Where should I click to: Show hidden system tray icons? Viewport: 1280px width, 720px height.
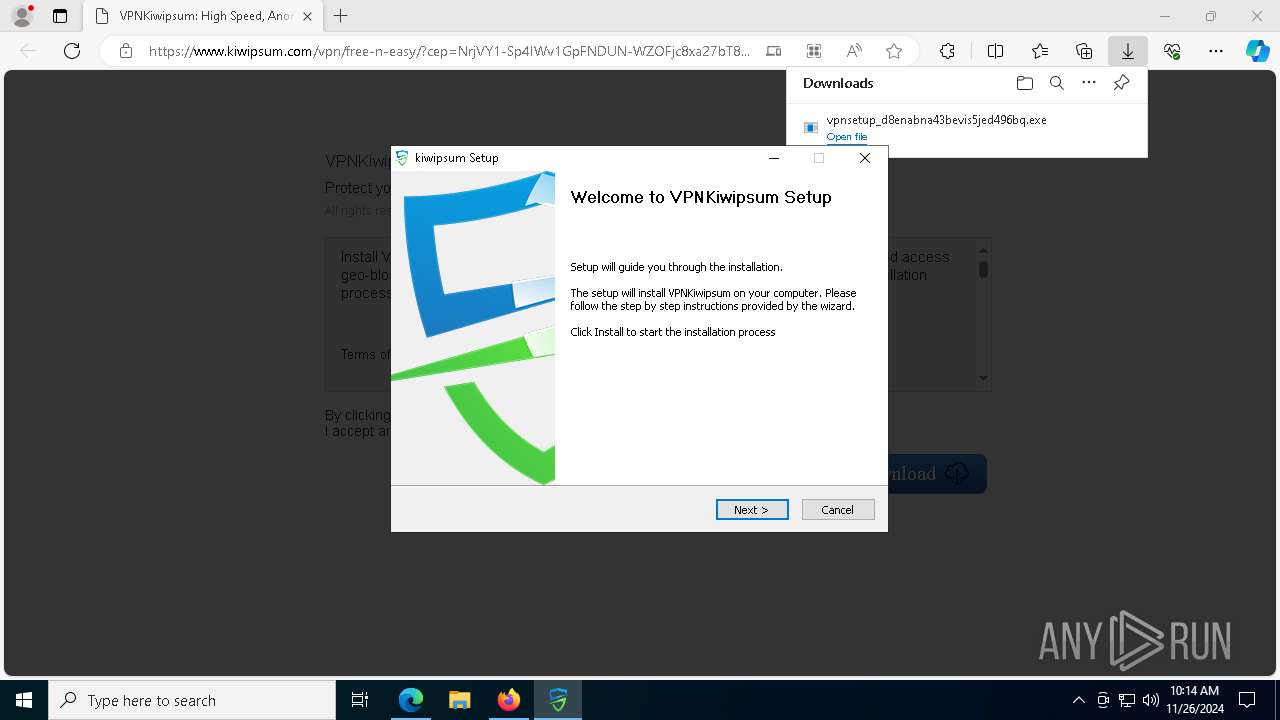coord(1078,700)
